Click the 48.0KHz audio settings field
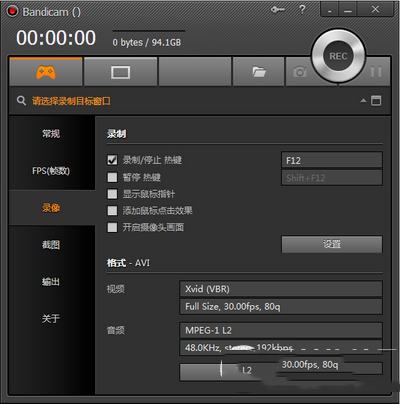The image size is (400, 404). (x=281, y=348)
